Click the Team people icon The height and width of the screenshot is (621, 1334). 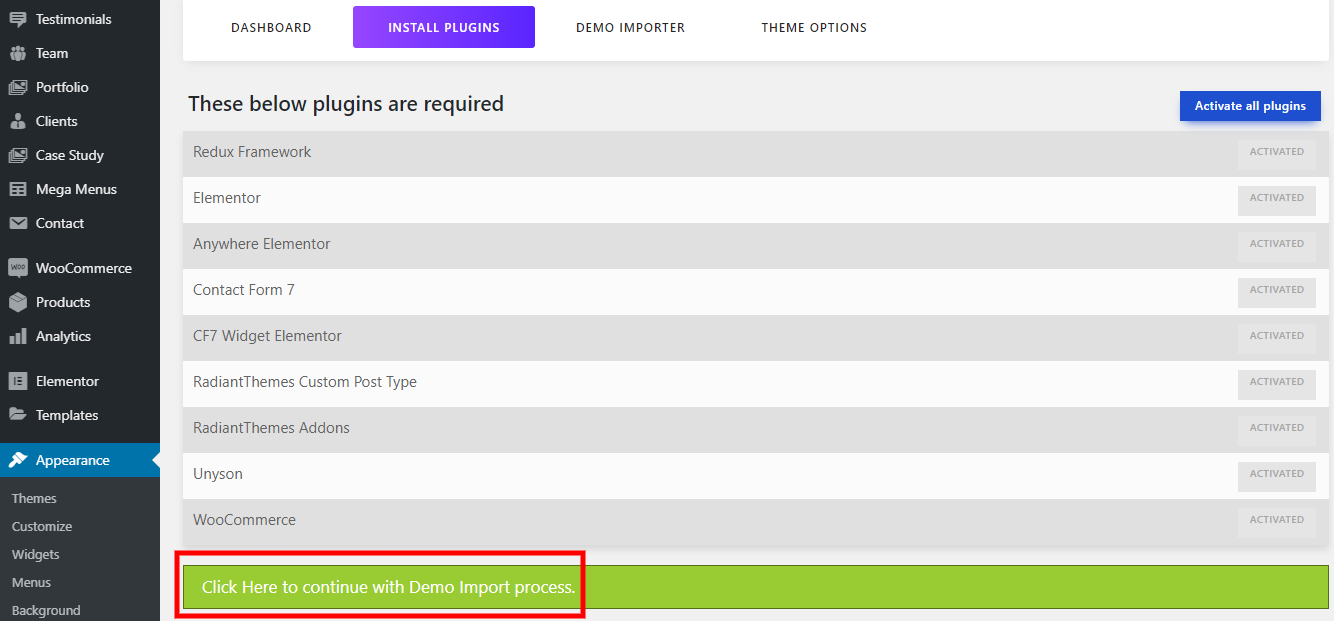coord(18,53)
